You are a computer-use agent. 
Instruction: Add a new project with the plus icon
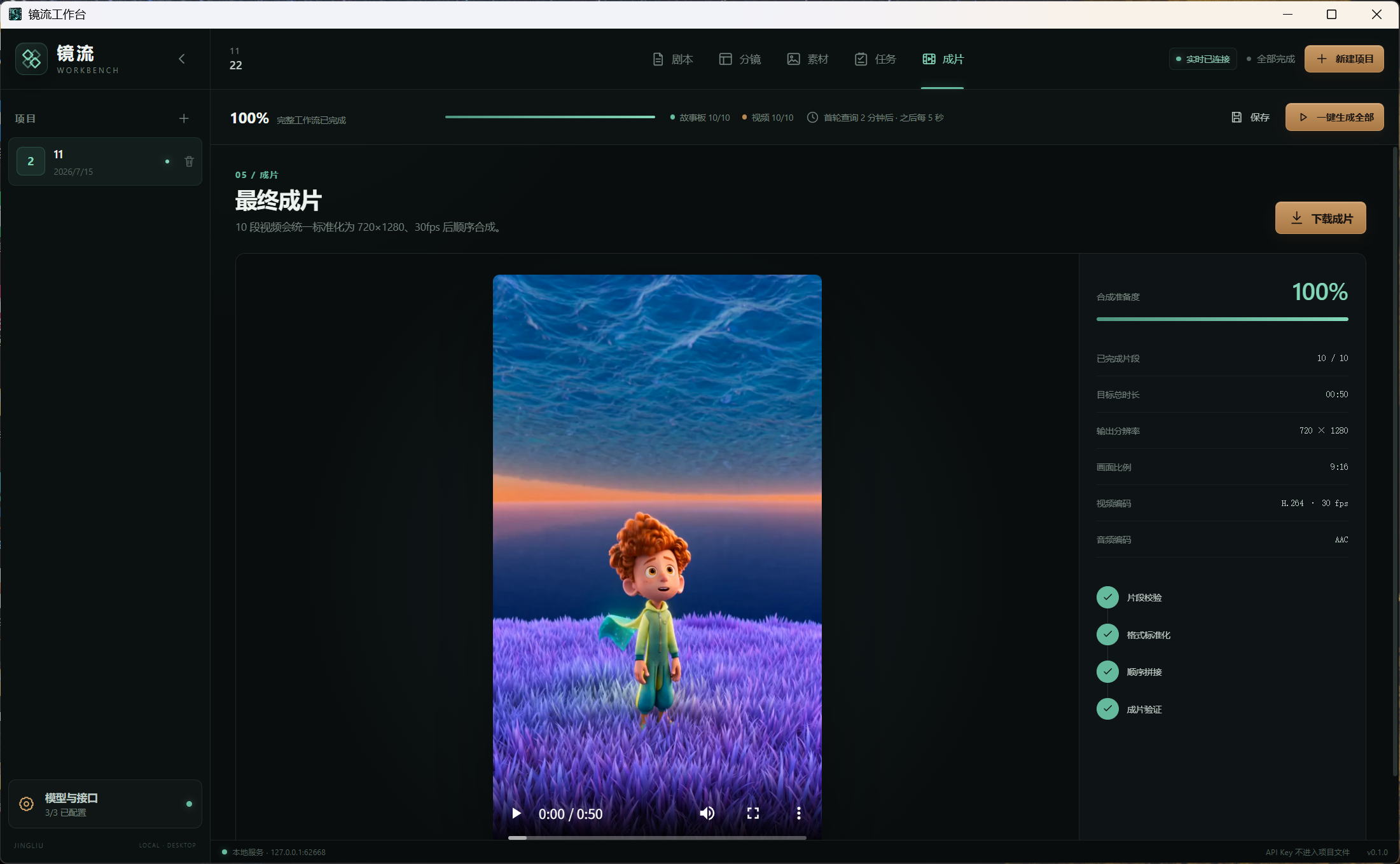click(x=184, y=119)
